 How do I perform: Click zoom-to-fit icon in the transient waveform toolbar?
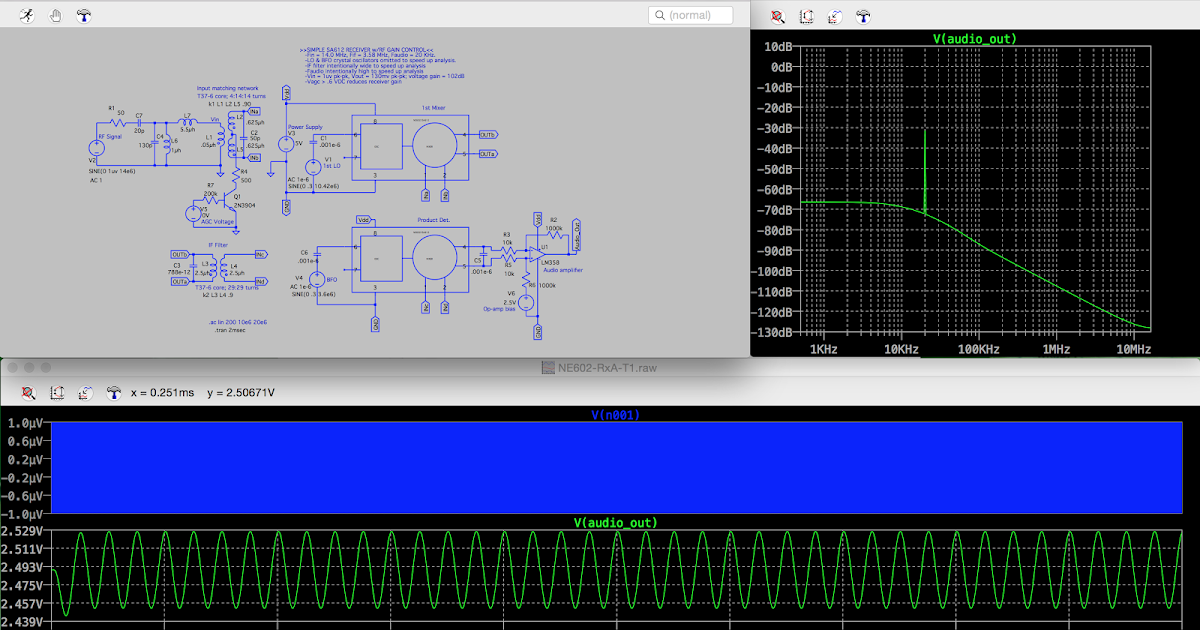pos(28,394)
